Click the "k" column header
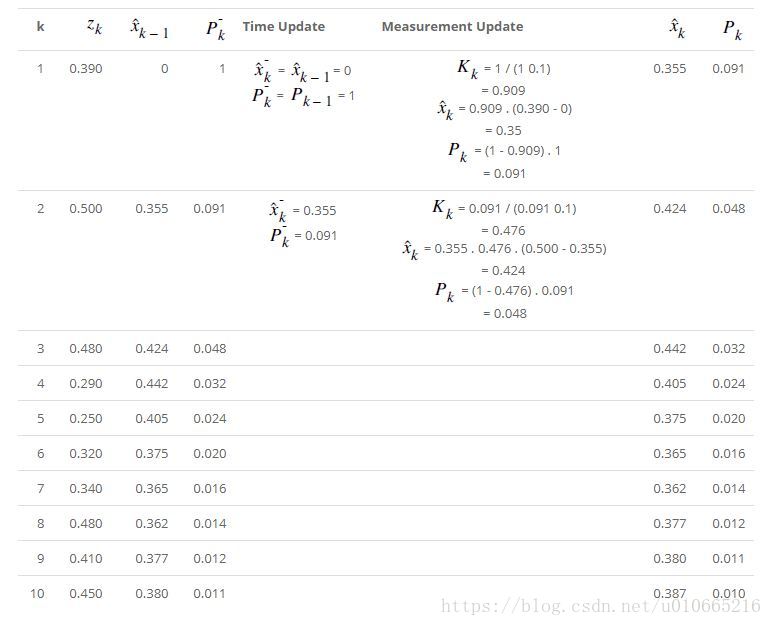The height and width of the screenshot is (626, 772). point(40,26)
